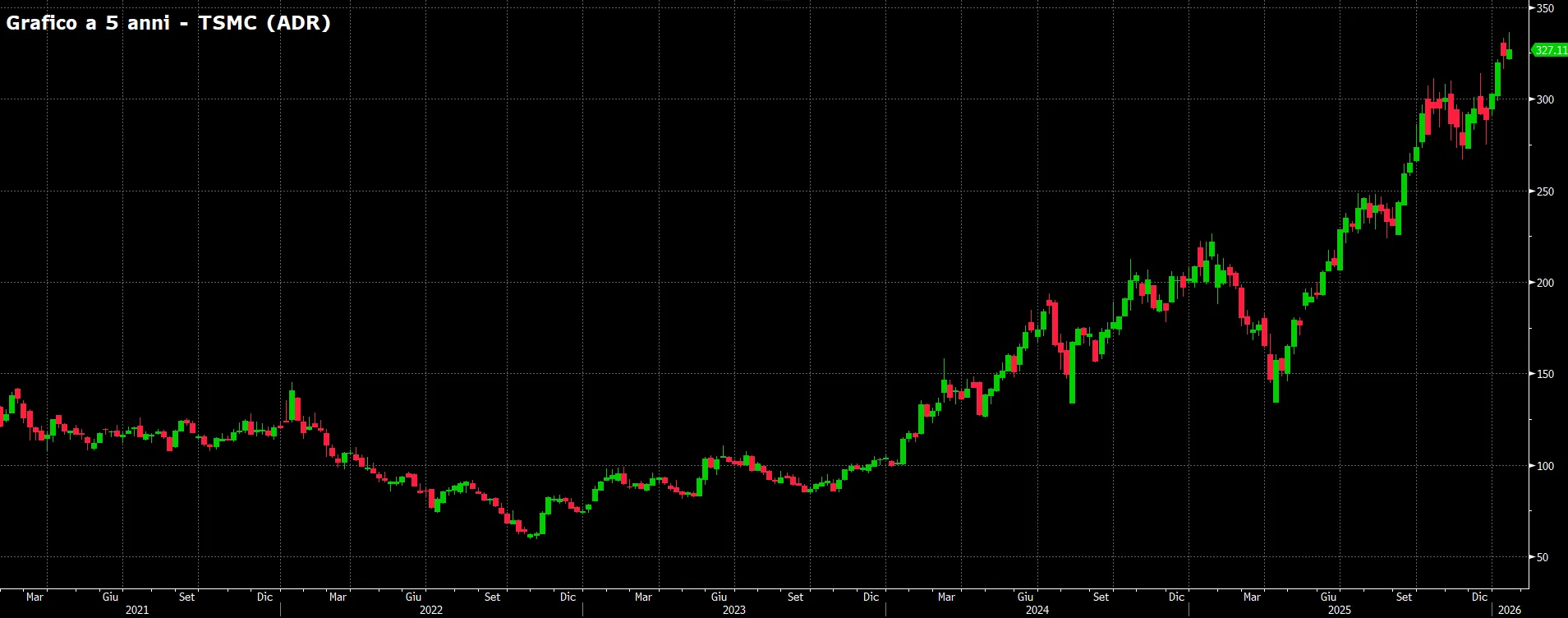Click the Giu month label in the 2021 span
The width and height of the screenshot is (1568, 618).
(110, 597)
